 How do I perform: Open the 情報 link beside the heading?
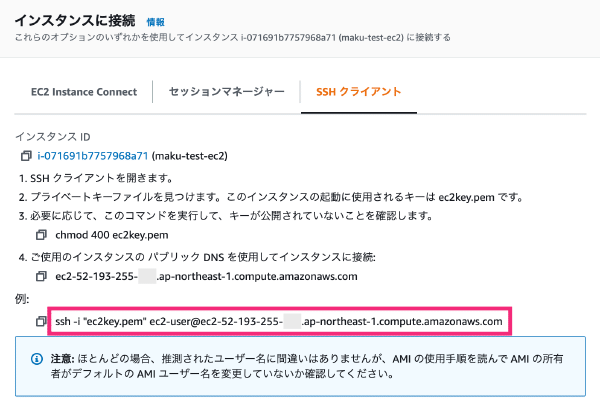[155, 22]
